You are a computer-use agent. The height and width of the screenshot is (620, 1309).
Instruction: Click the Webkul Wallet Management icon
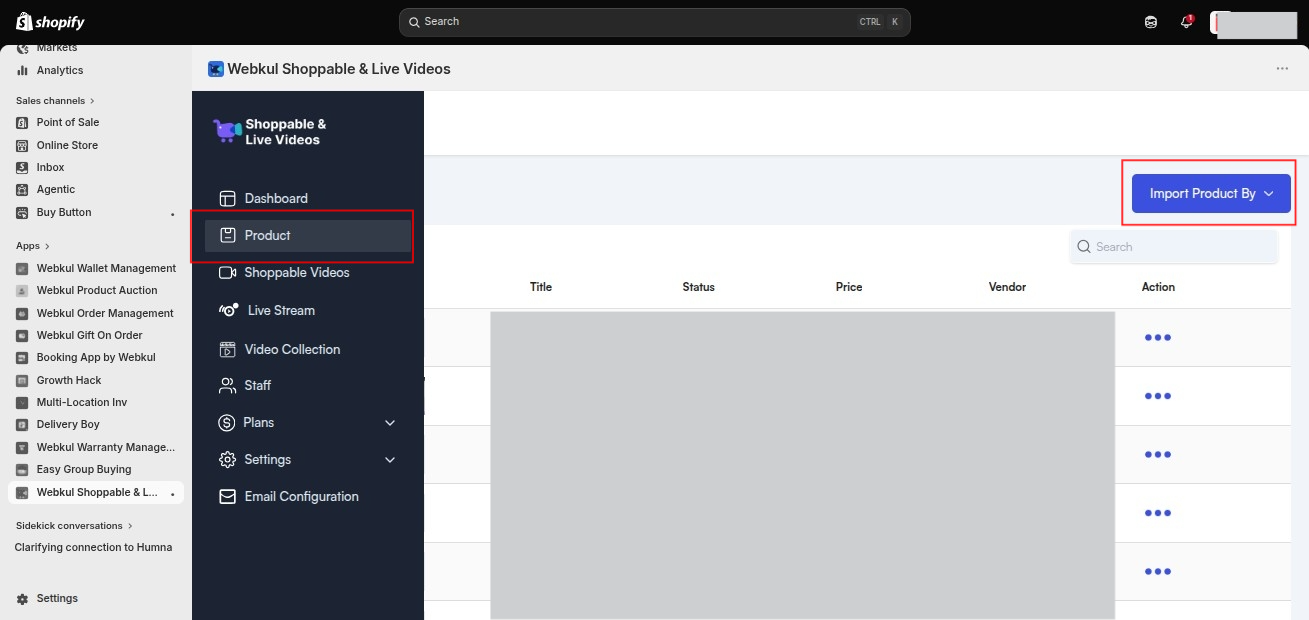pos(22,268)
